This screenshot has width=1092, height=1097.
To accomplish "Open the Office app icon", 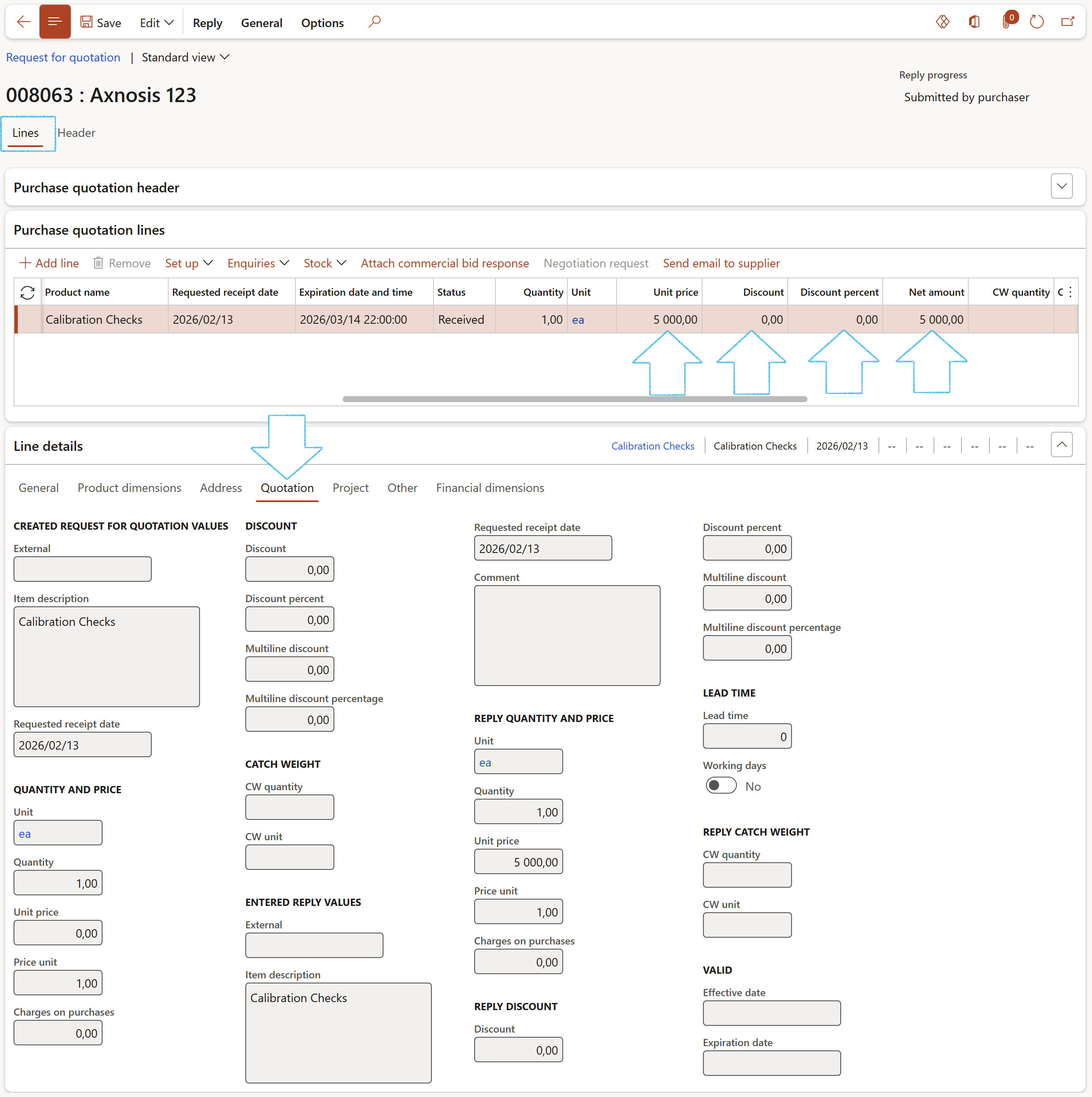I will pyautogui.click(x=975, y=22).
